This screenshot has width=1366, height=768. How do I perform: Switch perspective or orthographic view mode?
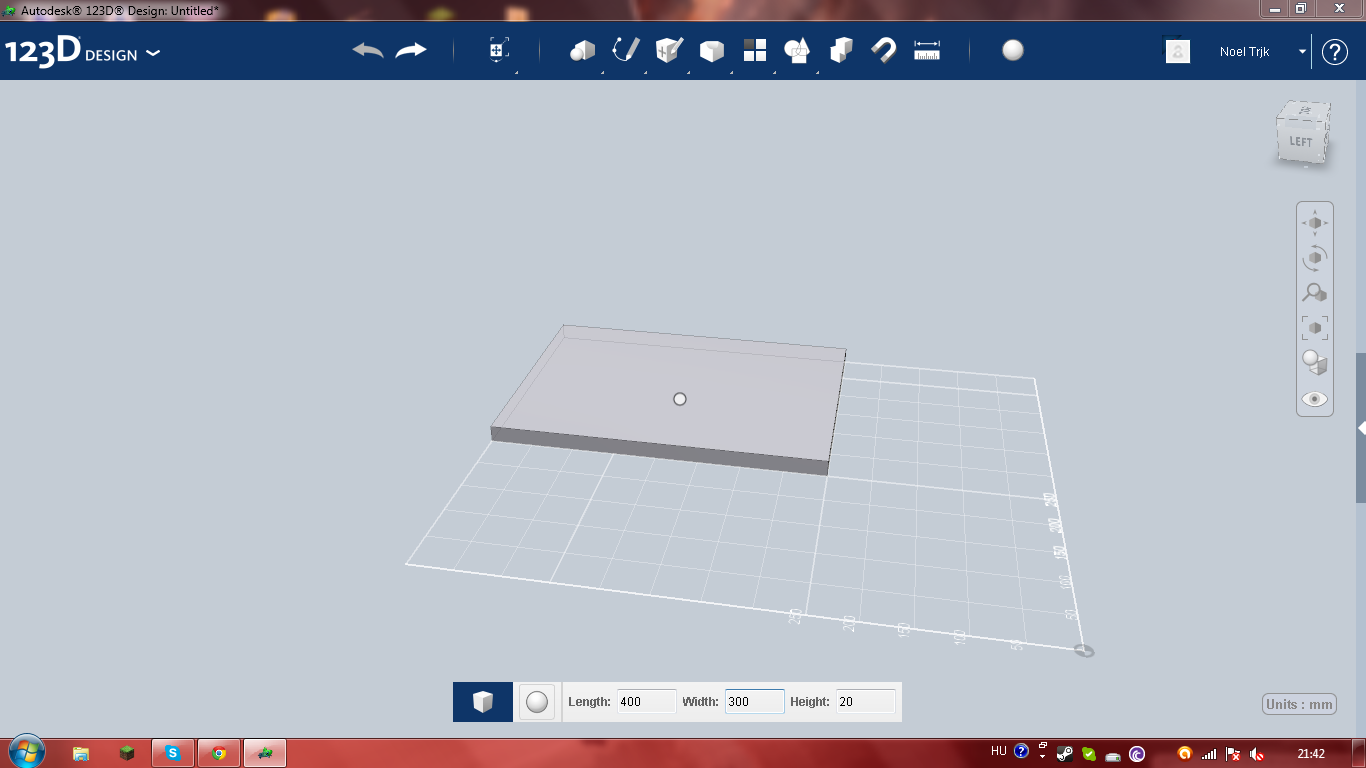click(1315, 362)
